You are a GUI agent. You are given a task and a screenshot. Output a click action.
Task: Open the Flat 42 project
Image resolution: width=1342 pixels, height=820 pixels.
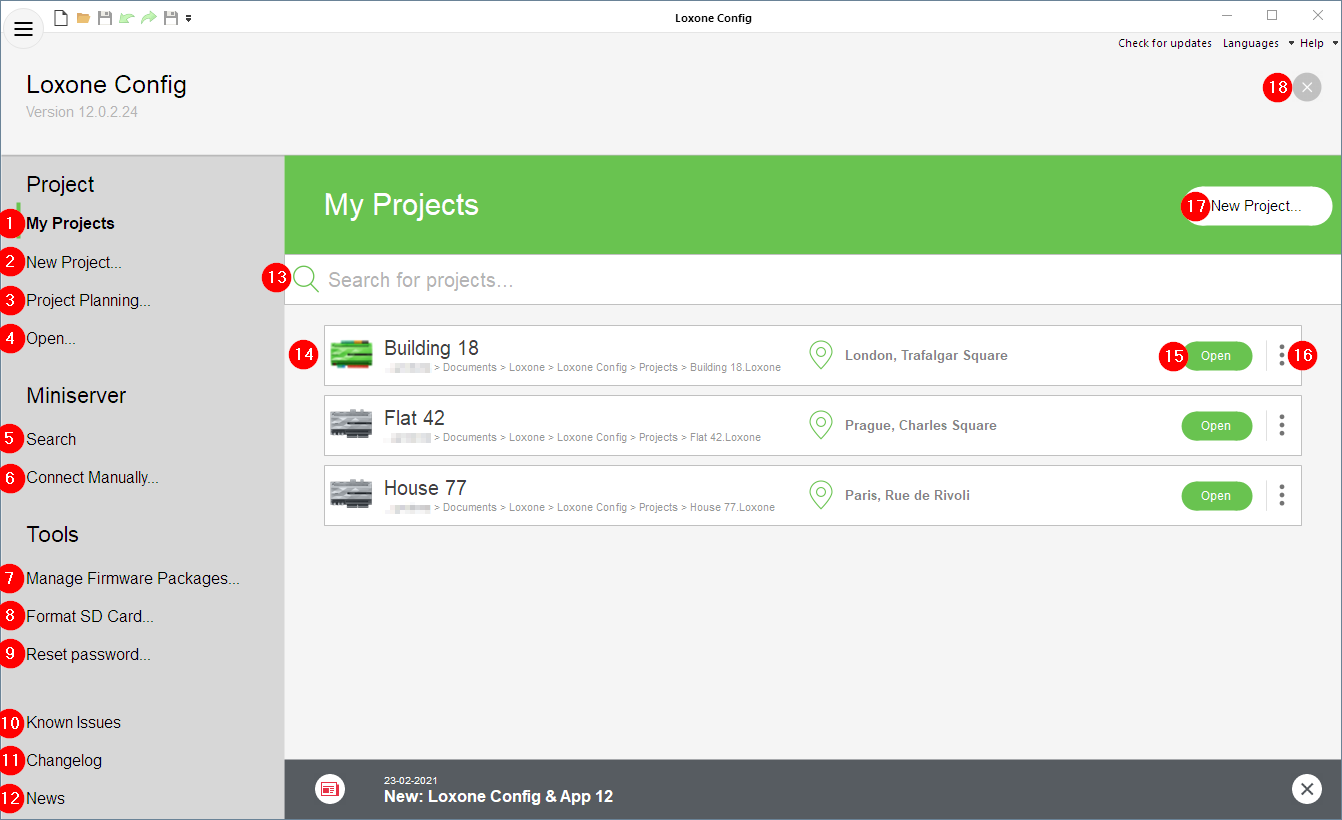coord(1216,425)
